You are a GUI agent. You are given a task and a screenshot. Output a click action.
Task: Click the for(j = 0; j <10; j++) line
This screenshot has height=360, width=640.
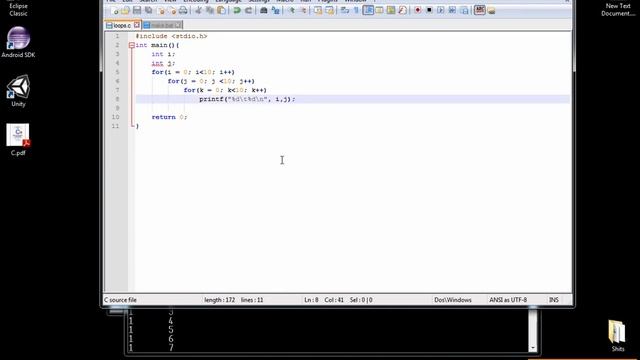pyautogui.click(x=211, y=81)
